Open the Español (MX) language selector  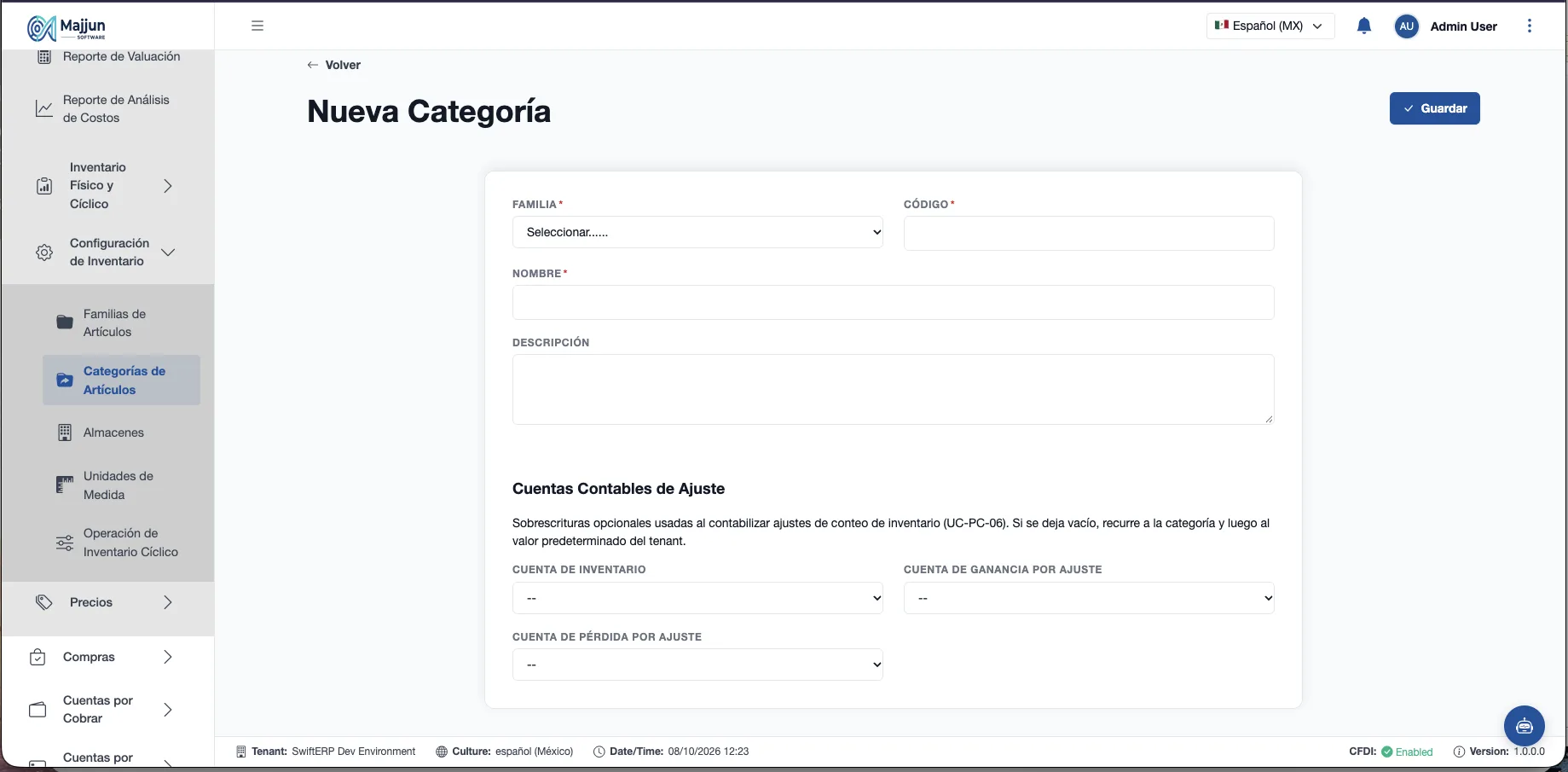tap(1270, 26)
